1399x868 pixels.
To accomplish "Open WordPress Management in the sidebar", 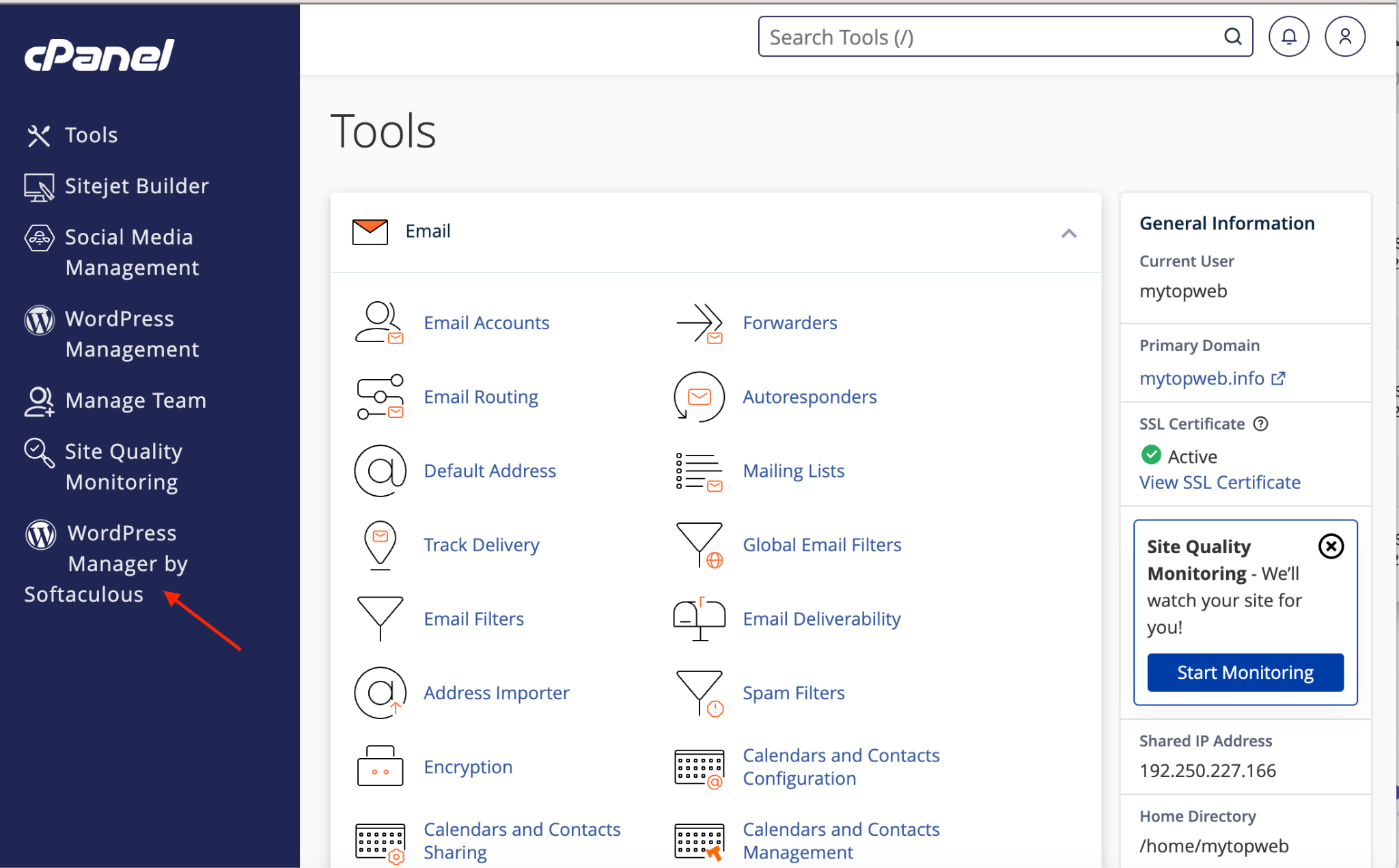I will (x=112, y=334).
